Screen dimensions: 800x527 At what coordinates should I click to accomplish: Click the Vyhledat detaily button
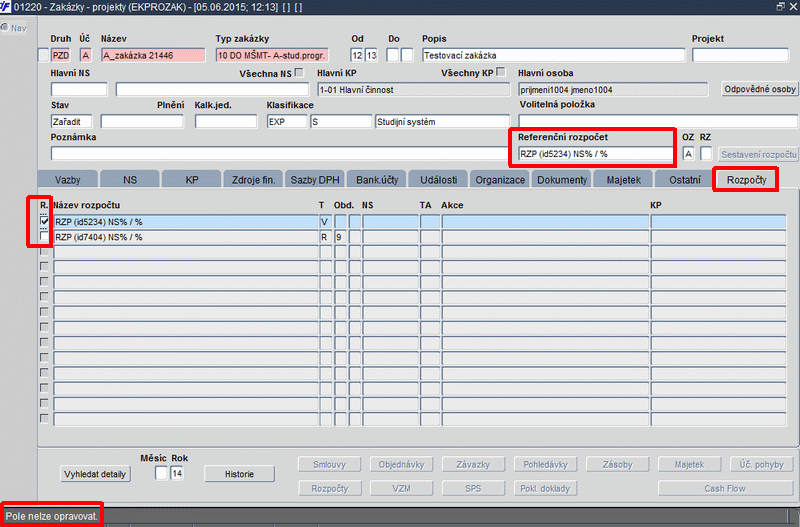(95, 474)
